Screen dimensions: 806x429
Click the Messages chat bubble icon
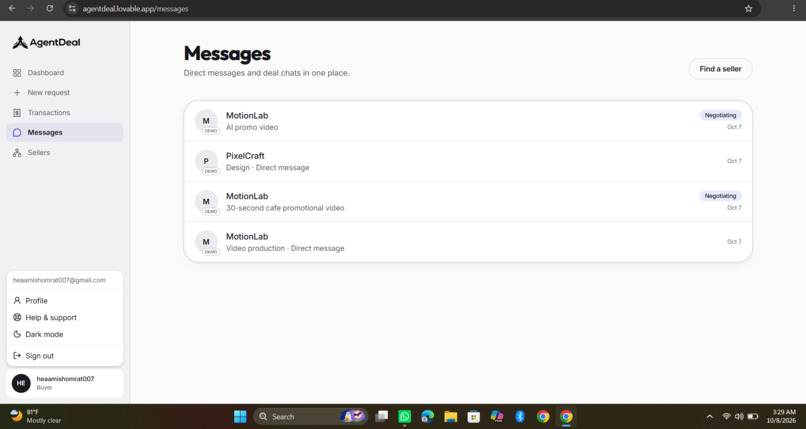tap(17, 133)
